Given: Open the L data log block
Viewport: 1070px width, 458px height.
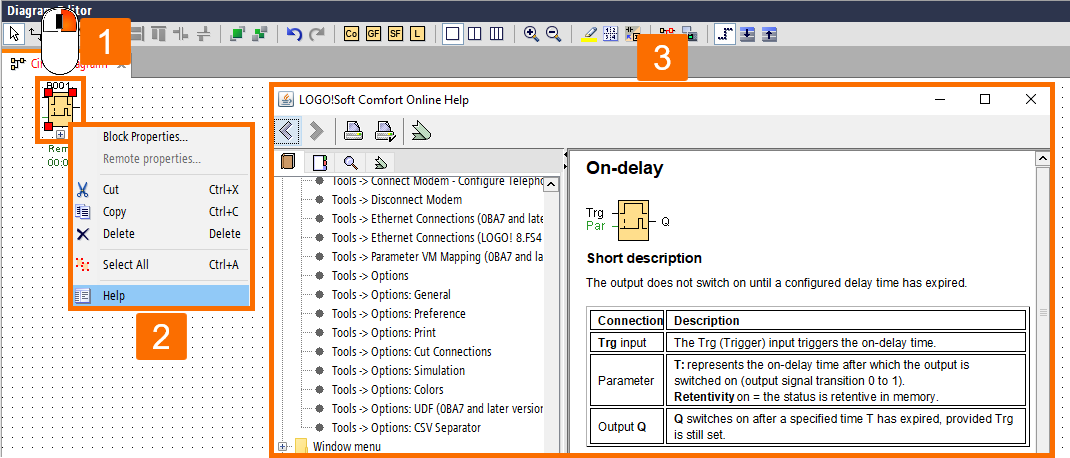Looking at the screenshot, I should coord(418,33).
